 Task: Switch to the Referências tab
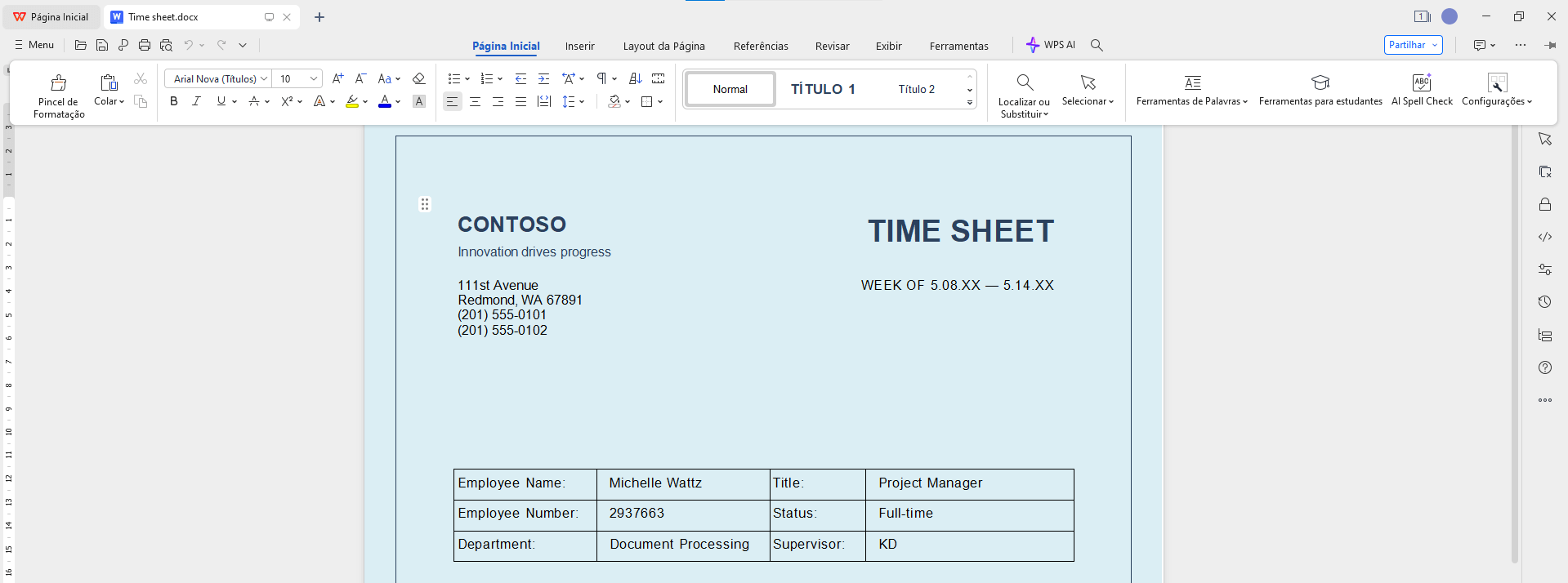pos(761,46)
